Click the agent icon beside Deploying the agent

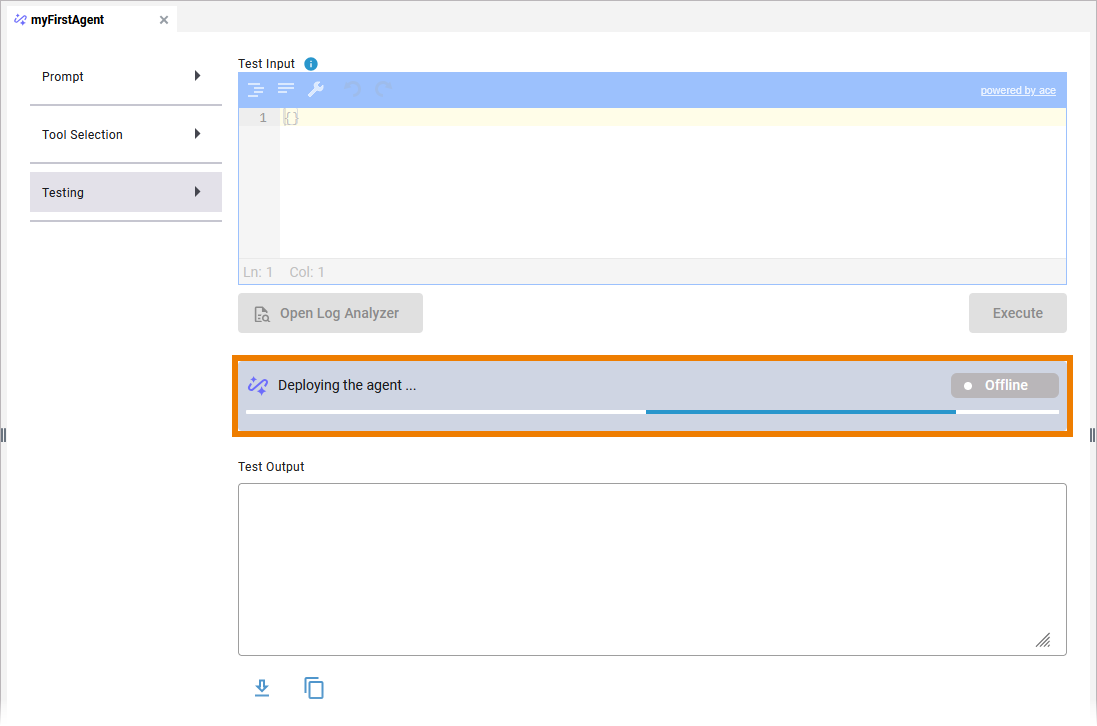[x=257, y=385]
